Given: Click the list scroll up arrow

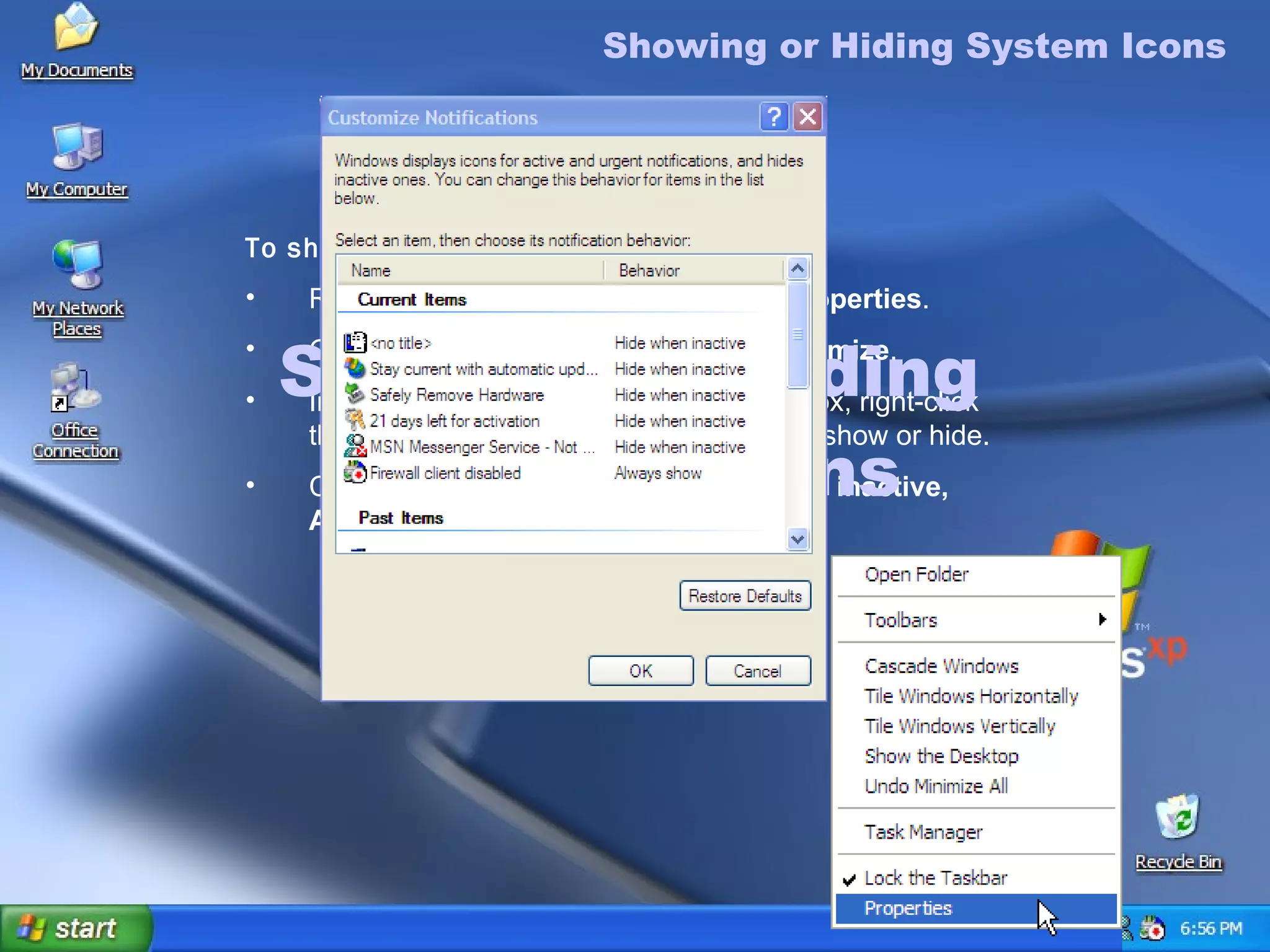Looking at the screenshot, I should click(797, 269).
